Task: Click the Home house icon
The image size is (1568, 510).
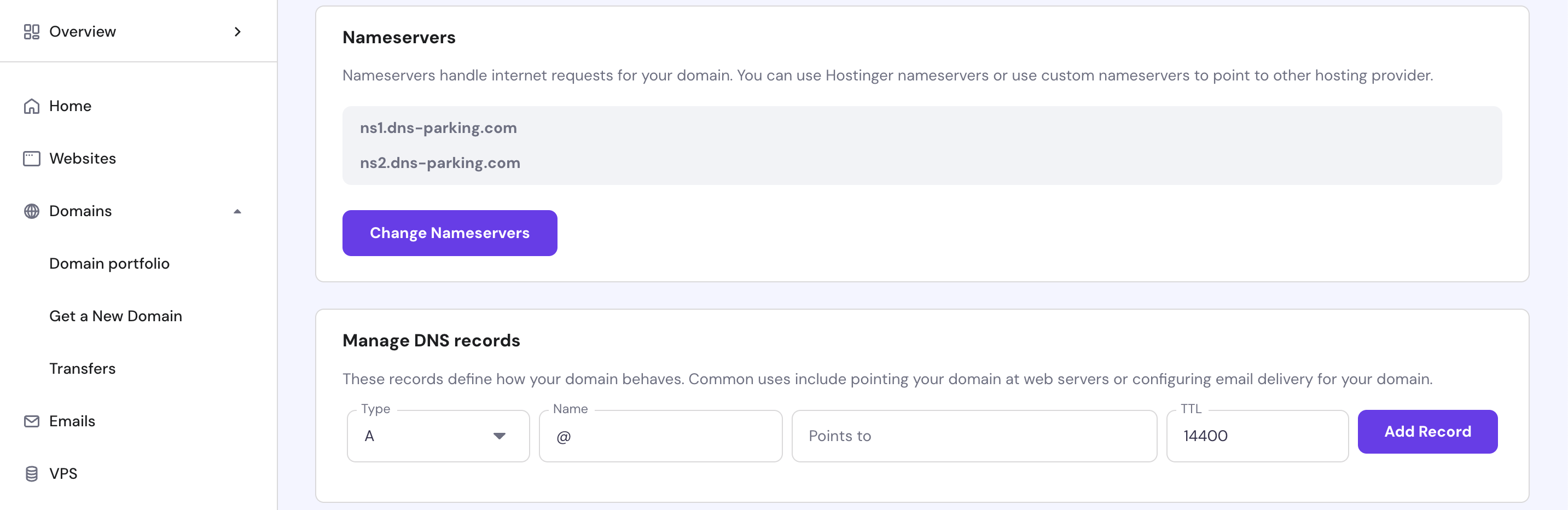Action: (x=32, y=107)
